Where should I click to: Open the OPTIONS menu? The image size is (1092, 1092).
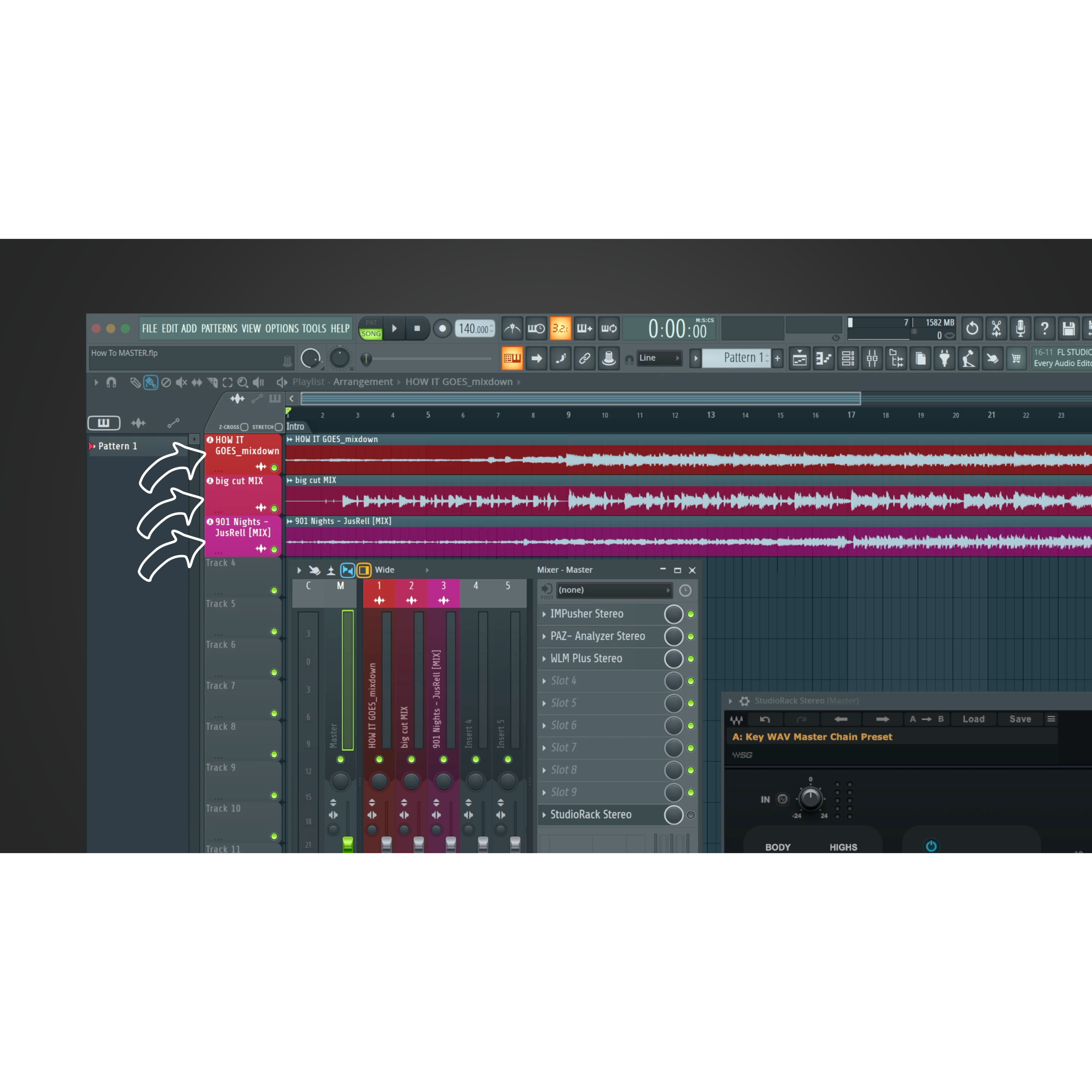[x=281, y=328]
